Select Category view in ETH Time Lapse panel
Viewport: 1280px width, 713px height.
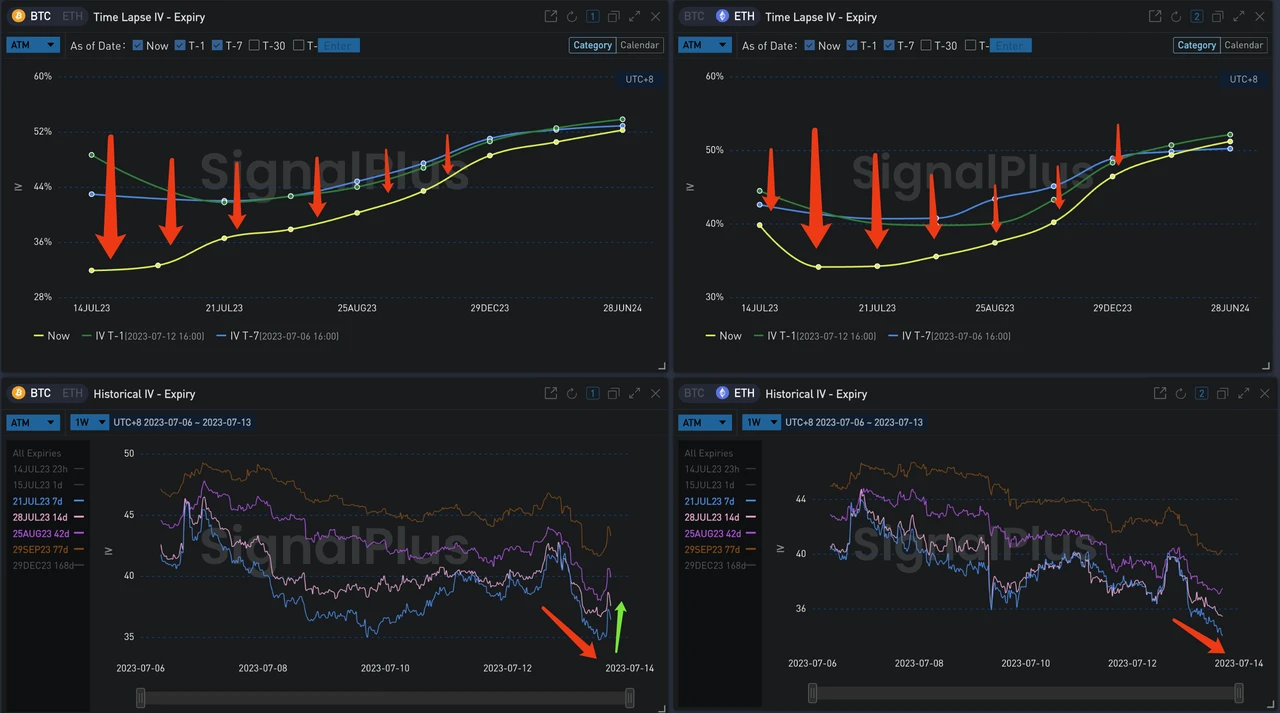click(1196, 45)
